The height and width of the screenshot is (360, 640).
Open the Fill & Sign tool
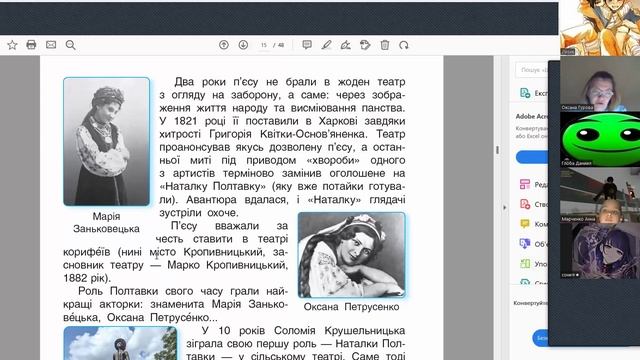click(x=345, y=45)
